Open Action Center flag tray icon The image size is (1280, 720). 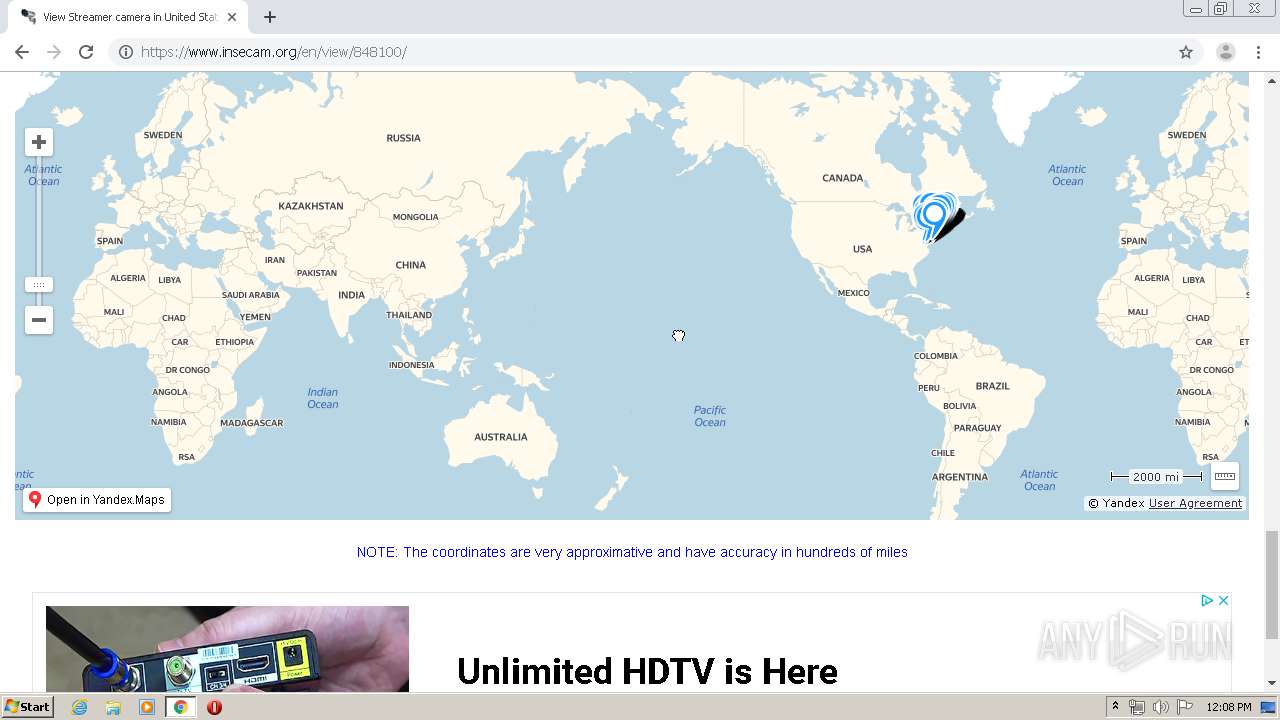coord(1185,707)
